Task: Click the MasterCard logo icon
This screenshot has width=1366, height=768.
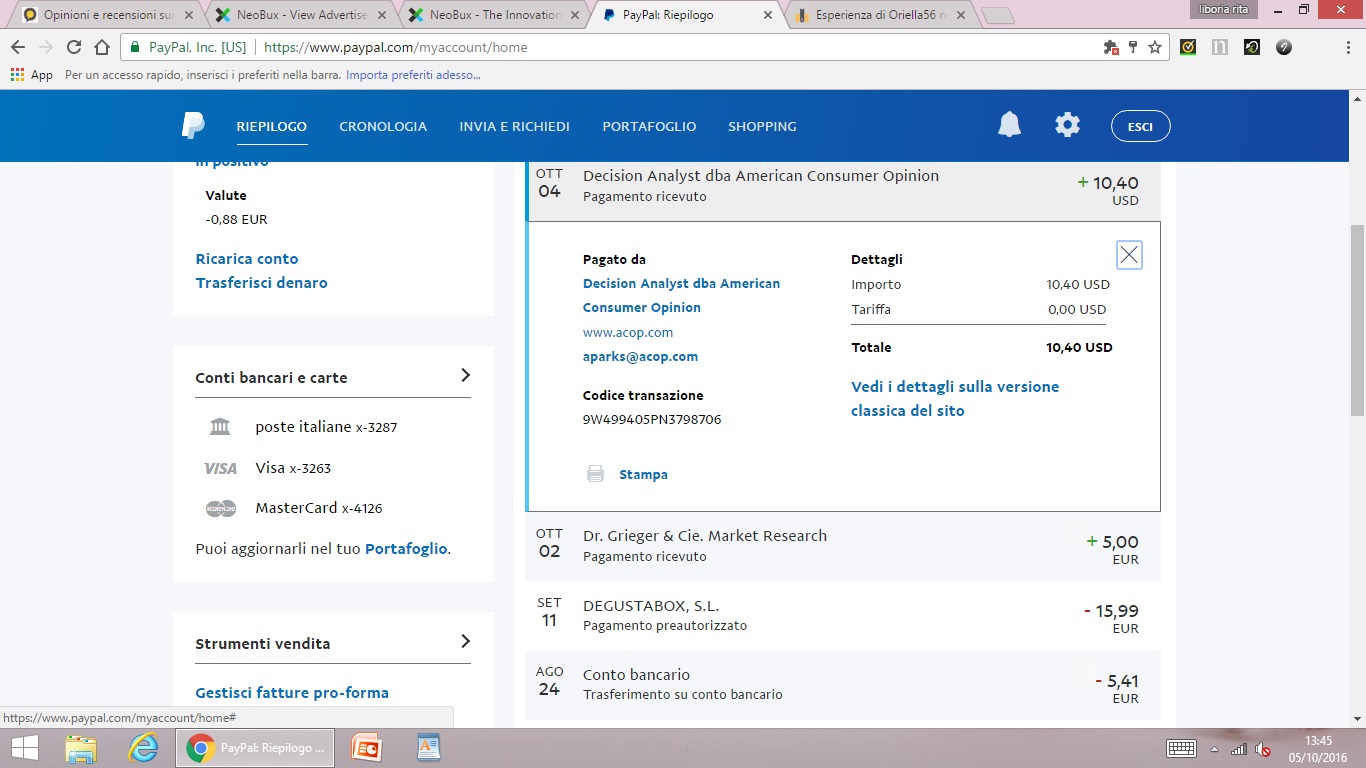Action: coord(221,508)
